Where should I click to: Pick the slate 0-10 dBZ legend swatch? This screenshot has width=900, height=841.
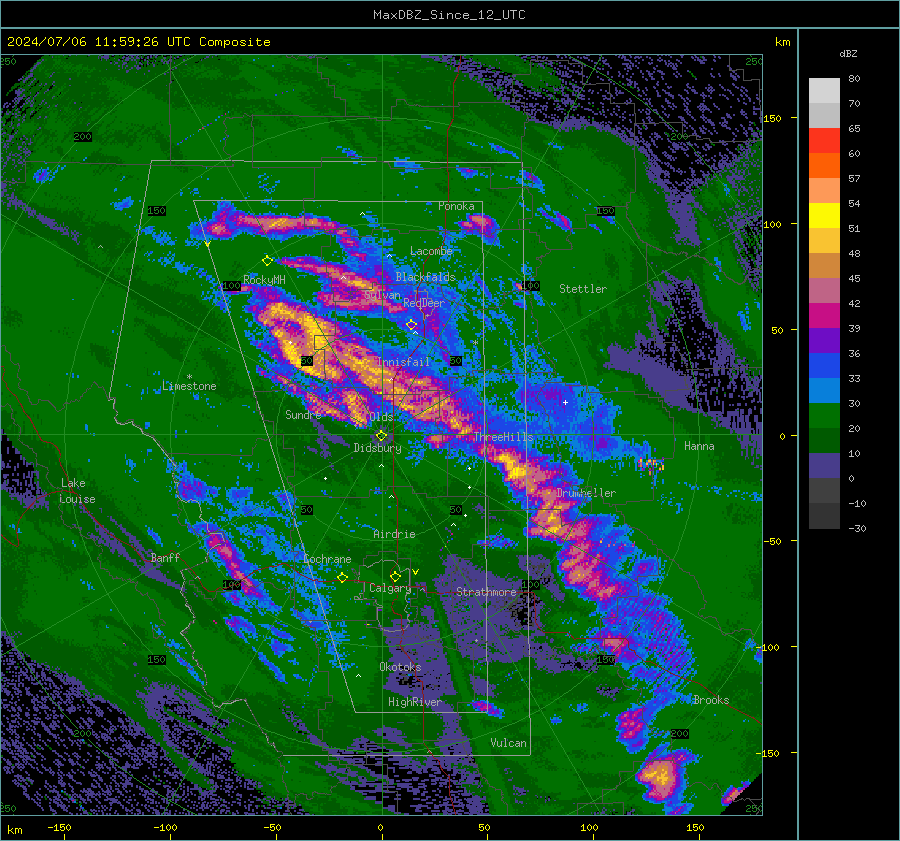pyautogui.click(x=824, y=465)
